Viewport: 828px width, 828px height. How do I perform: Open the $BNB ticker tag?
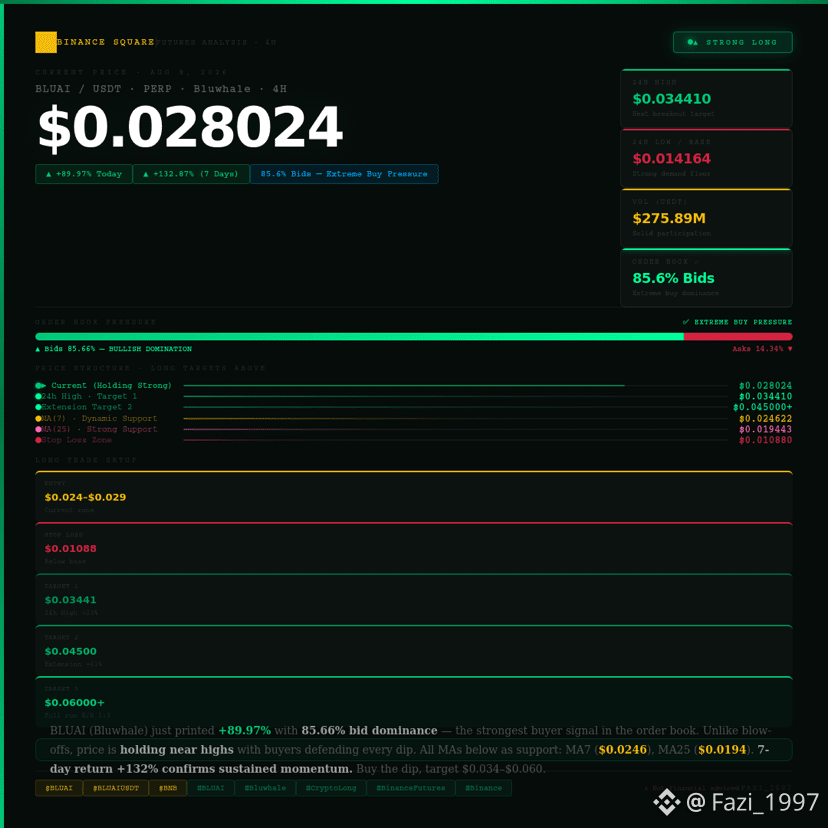[x=167, y=788]
